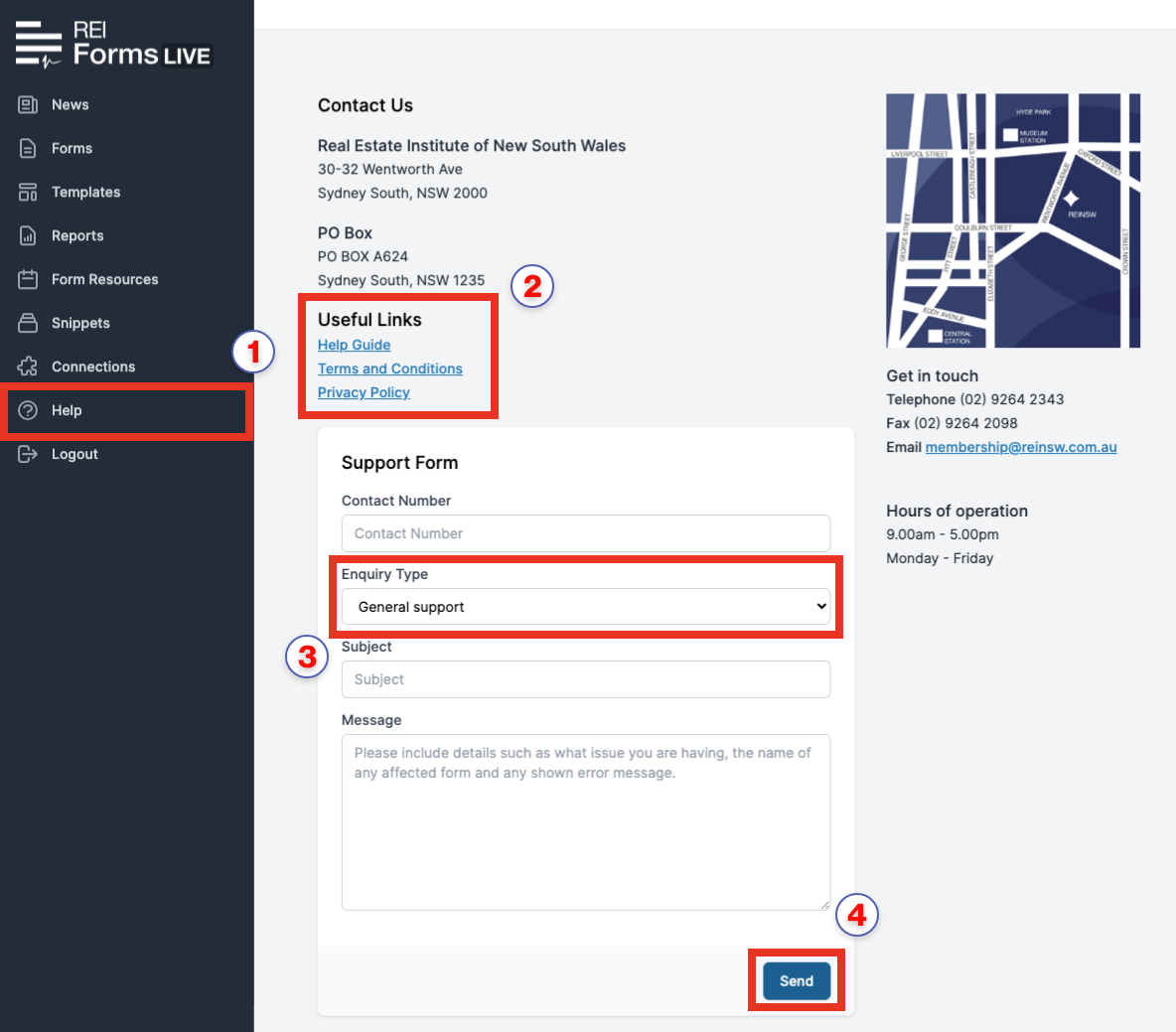Click the REI Forms Live logo
Image resolution: width=1176 pixels, height=1032 pixels.
point(112,42)
